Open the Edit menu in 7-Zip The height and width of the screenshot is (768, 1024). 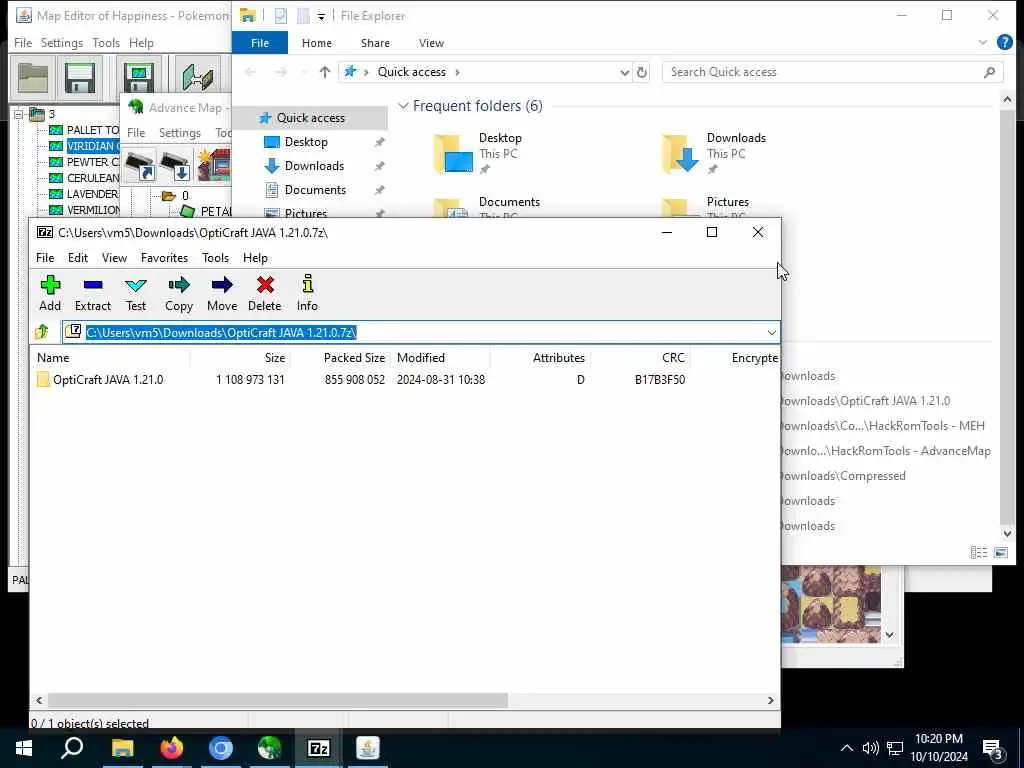[x=78, y=257]
